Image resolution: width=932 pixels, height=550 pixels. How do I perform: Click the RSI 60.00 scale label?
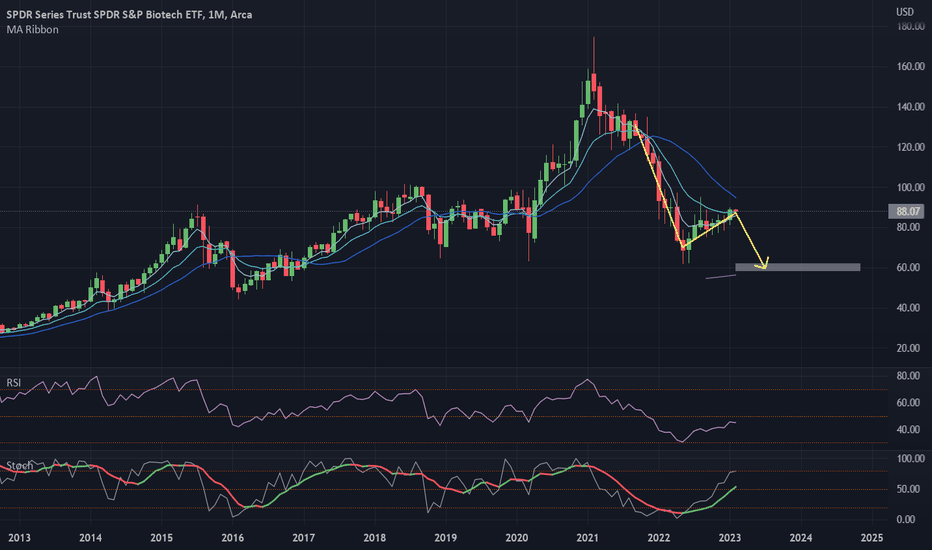(x=908, y=403)
